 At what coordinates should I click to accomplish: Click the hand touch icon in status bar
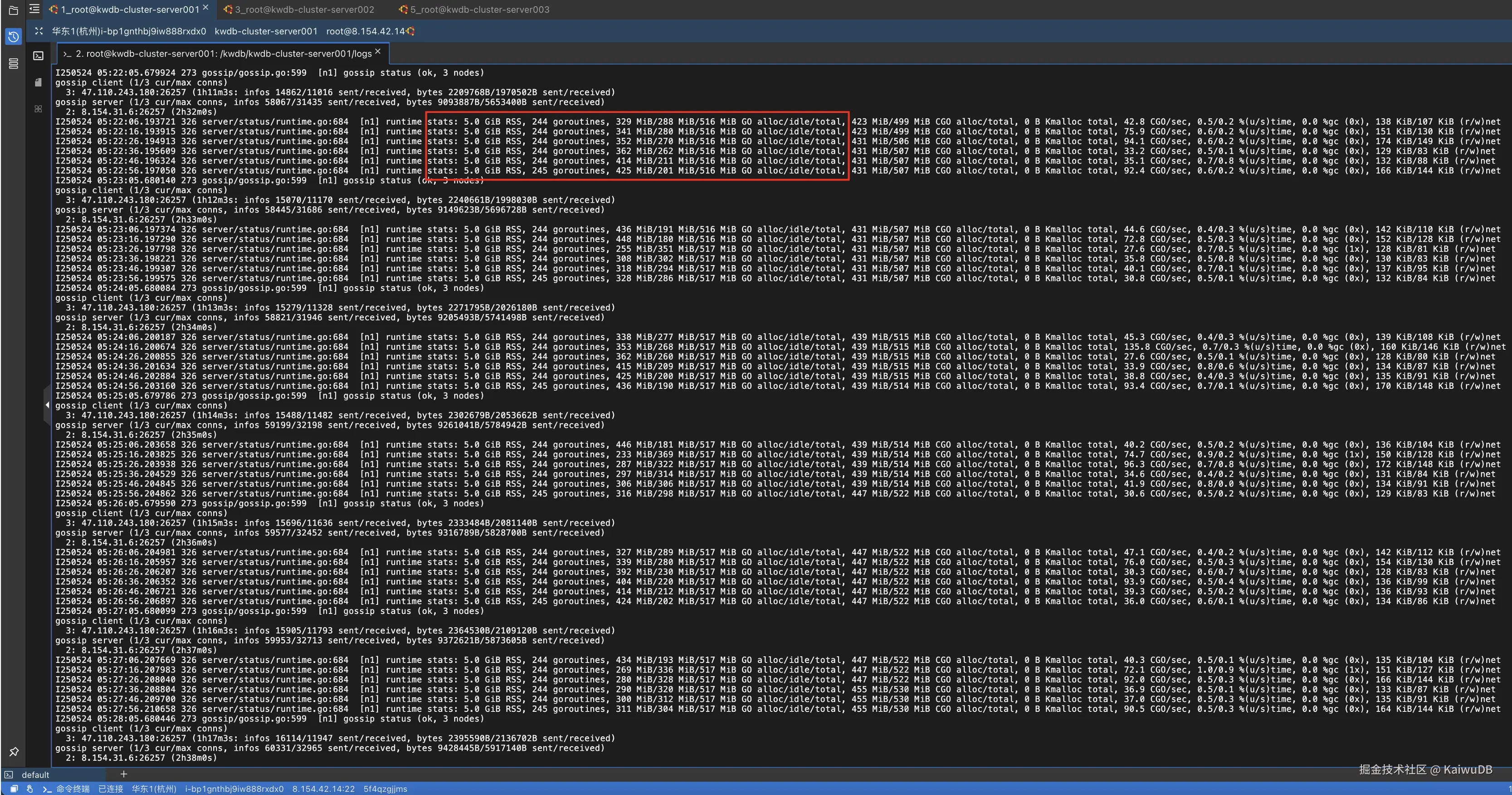[29, 789]
